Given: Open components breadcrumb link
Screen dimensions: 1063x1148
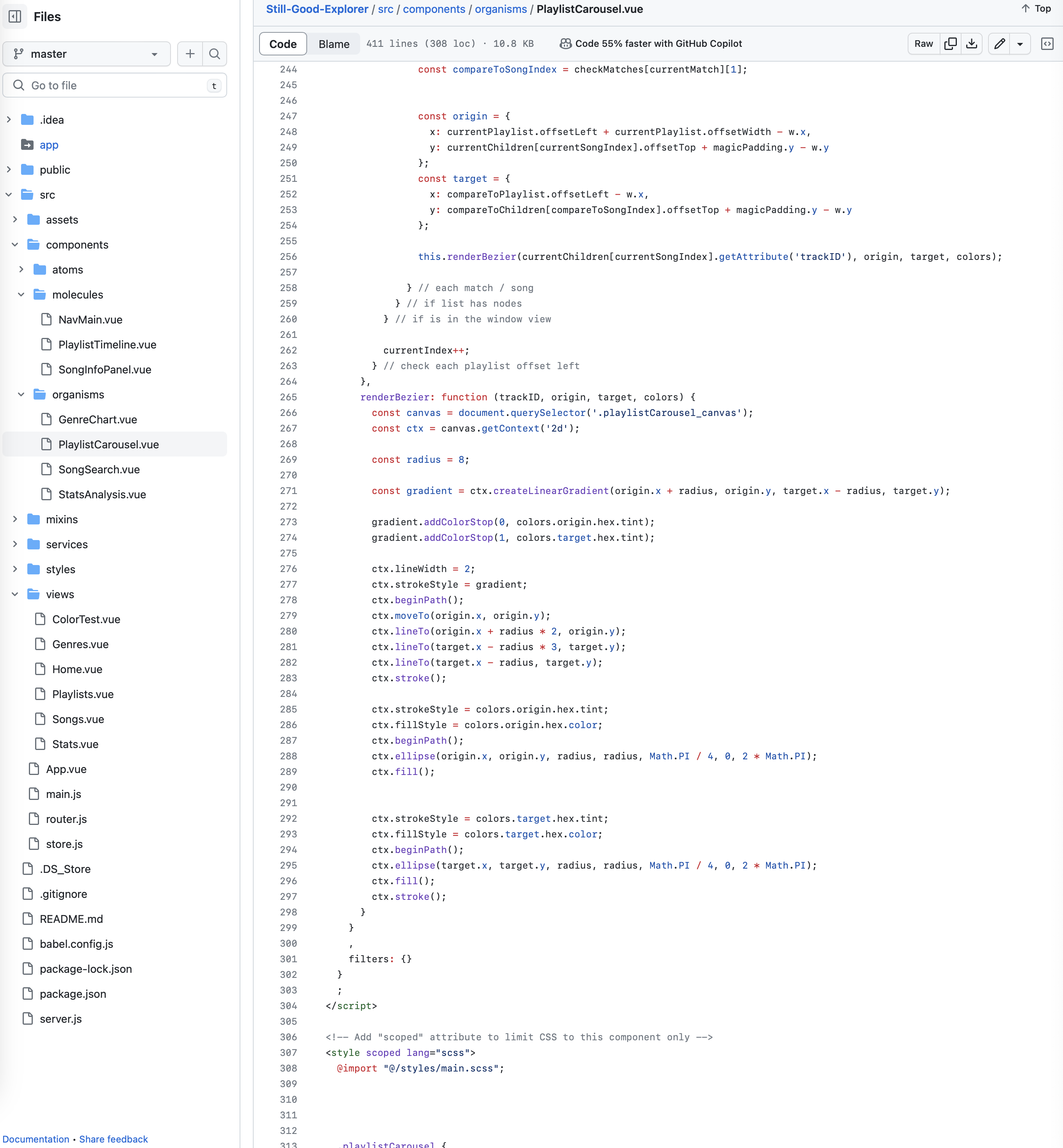Looking at the screenshot, I should [434, 9].
